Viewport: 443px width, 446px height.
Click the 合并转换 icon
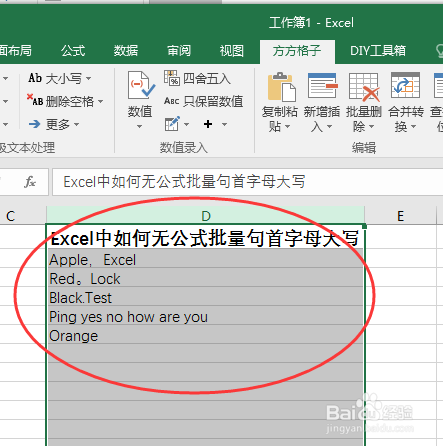pyautogui.click(x=405, y=86)
